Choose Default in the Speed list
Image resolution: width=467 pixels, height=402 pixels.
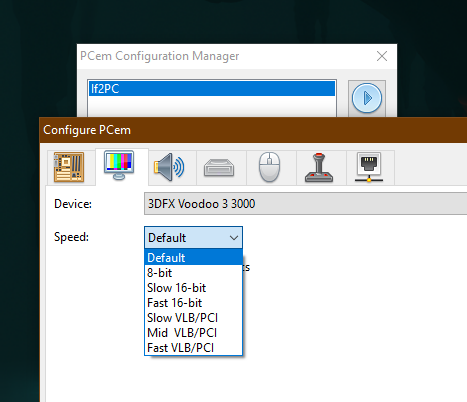(x=193, y=258)
